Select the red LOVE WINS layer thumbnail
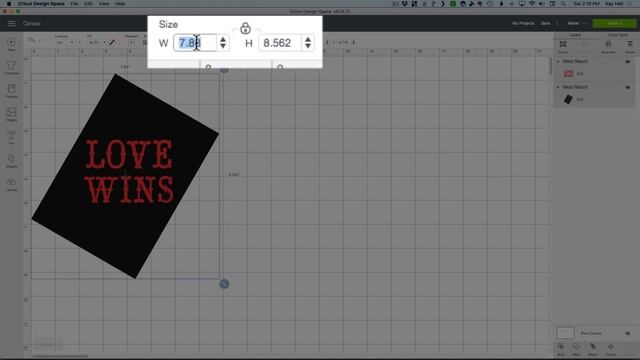This screenshot has width=640, height=360. pyautogui.click(x=568, y=73)
